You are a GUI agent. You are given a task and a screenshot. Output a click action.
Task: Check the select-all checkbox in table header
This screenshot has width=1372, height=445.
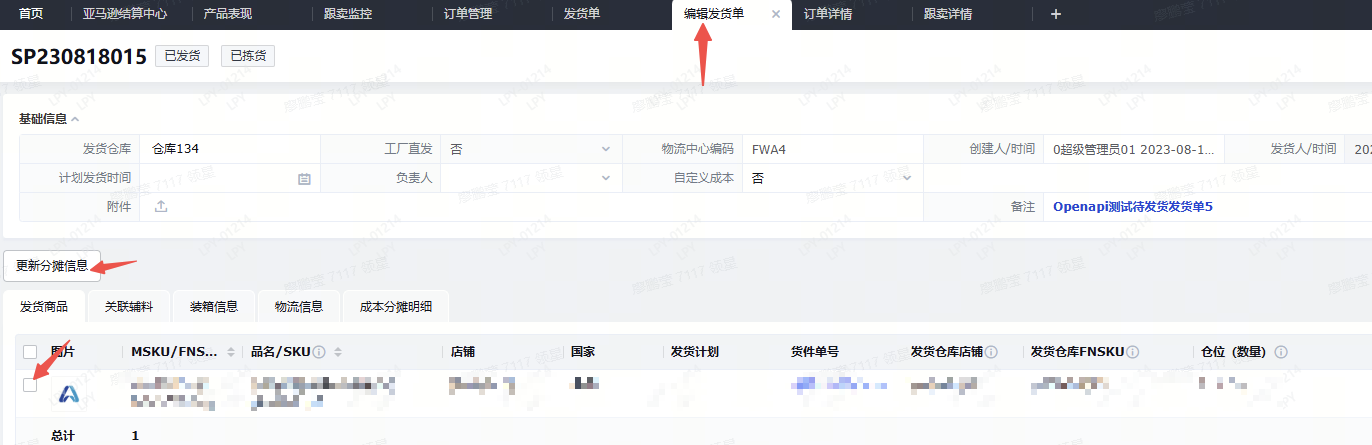pos(30,352)
